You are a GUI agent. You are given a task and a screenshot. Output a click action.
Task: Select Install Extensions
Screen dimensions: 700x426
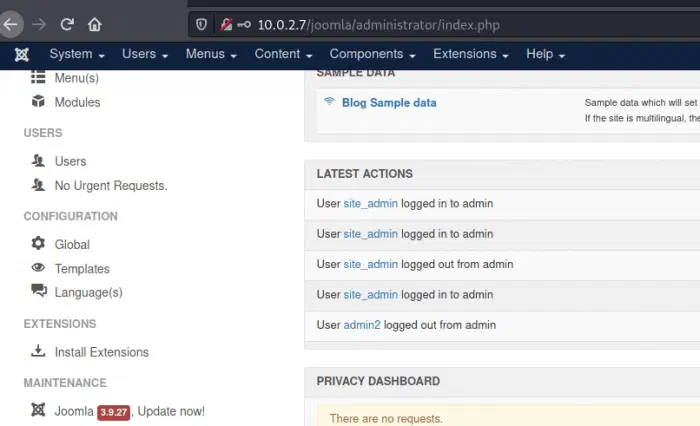click(102, 352)
